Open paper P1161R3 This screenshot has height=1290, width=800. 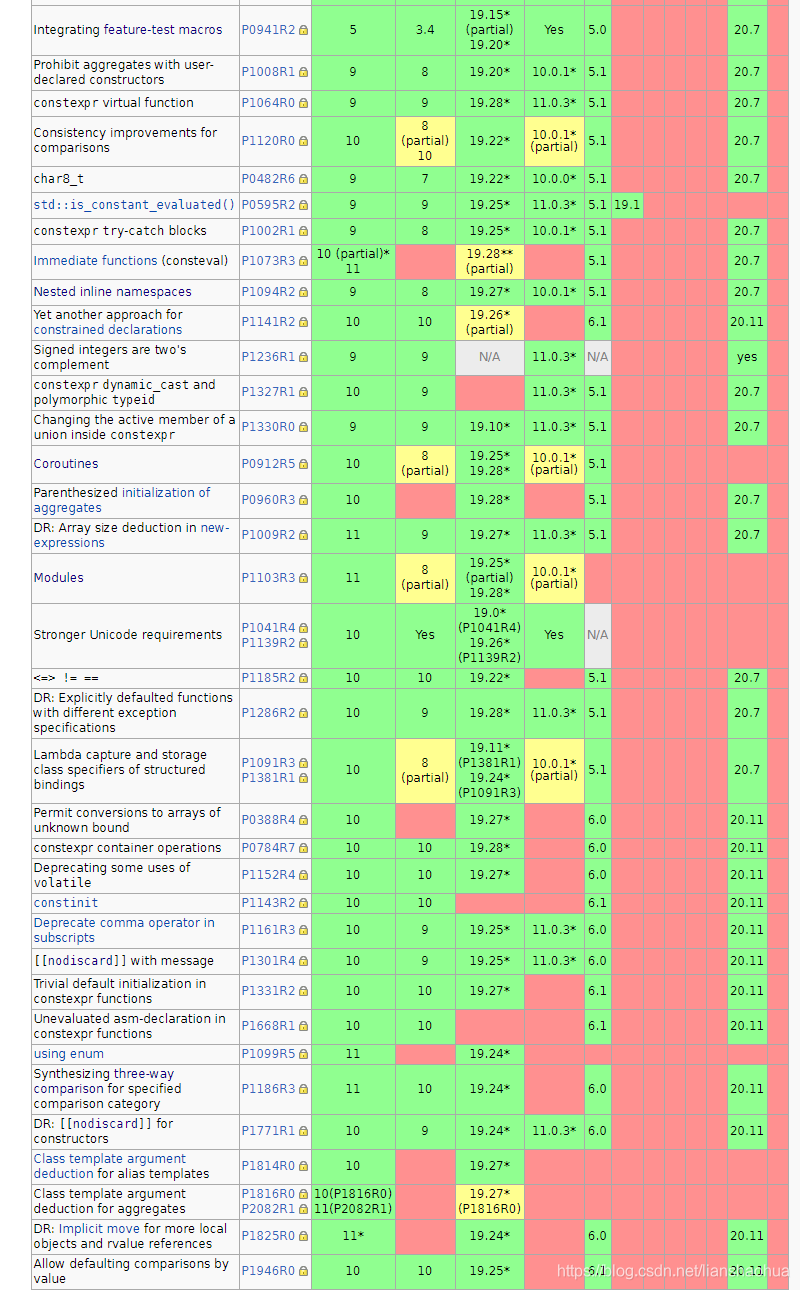click(x=268, y=930)
